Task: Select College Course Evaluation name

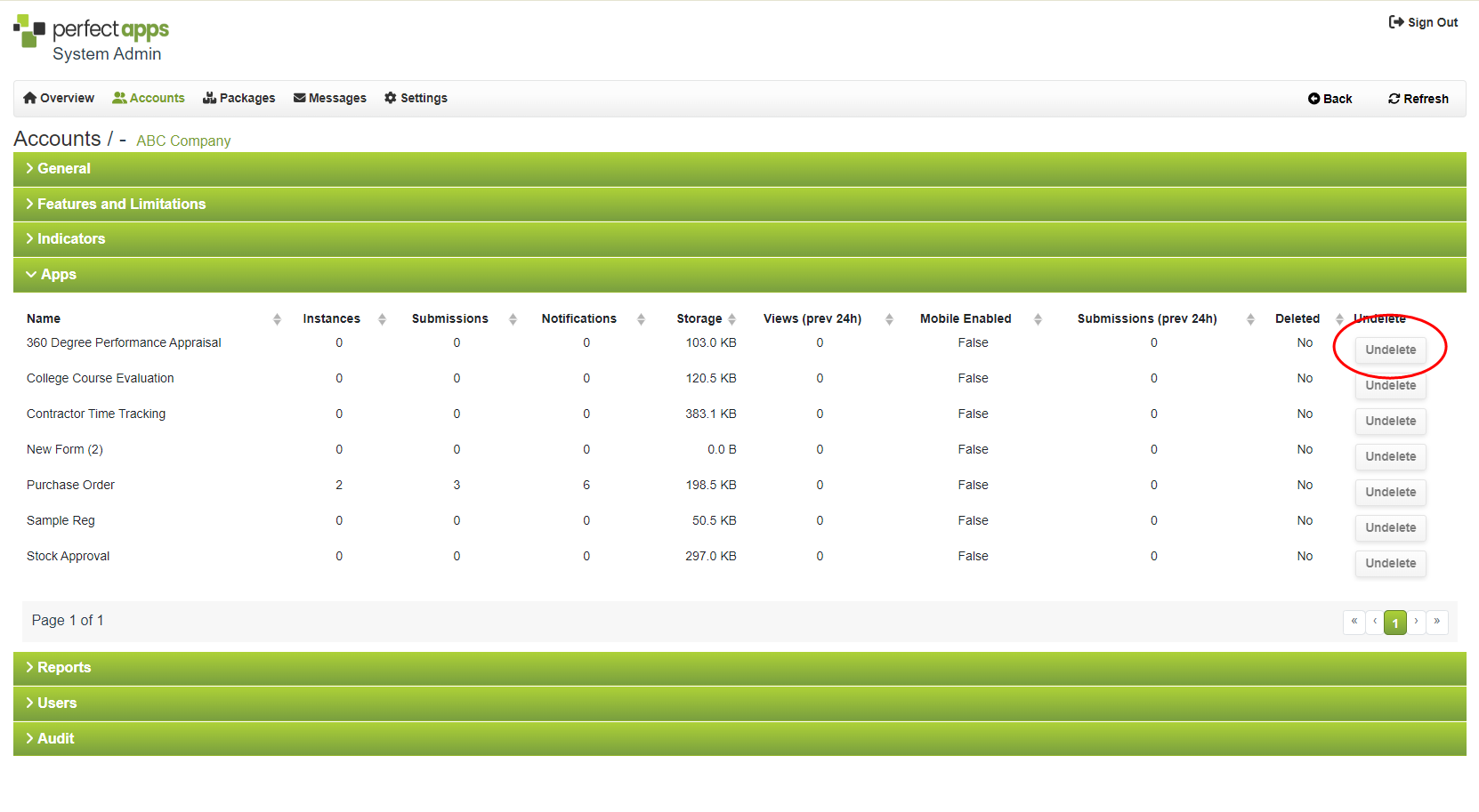Action: [101, 379]
